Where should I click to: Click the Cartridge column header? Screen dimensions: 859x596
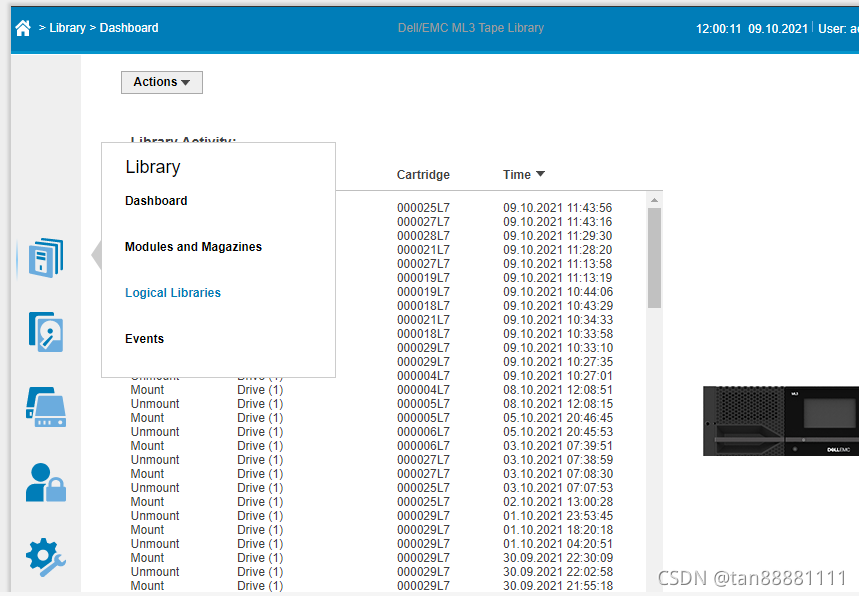click(423, 175)
